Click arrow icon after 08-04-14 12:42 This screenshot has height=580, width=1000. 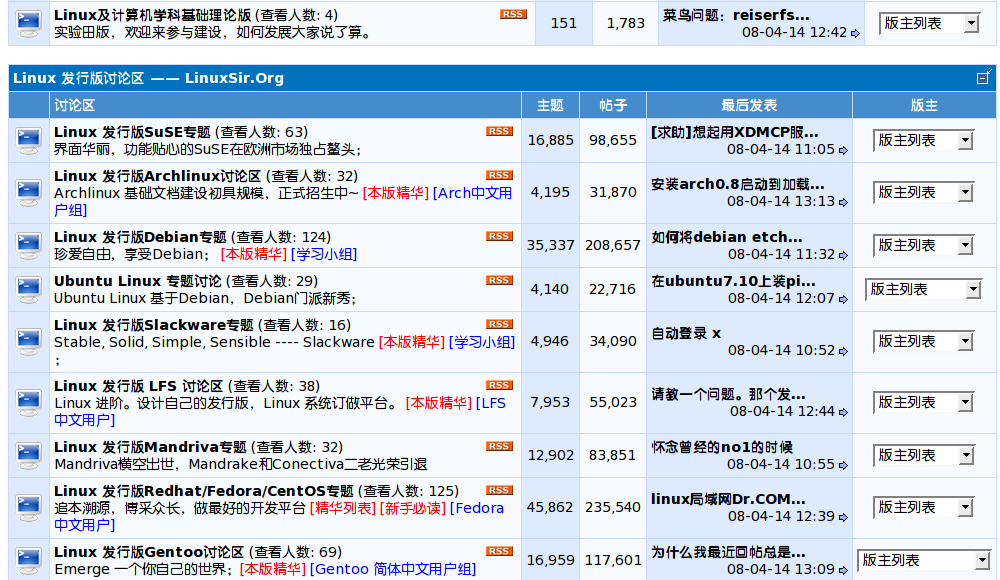(855, 34)
